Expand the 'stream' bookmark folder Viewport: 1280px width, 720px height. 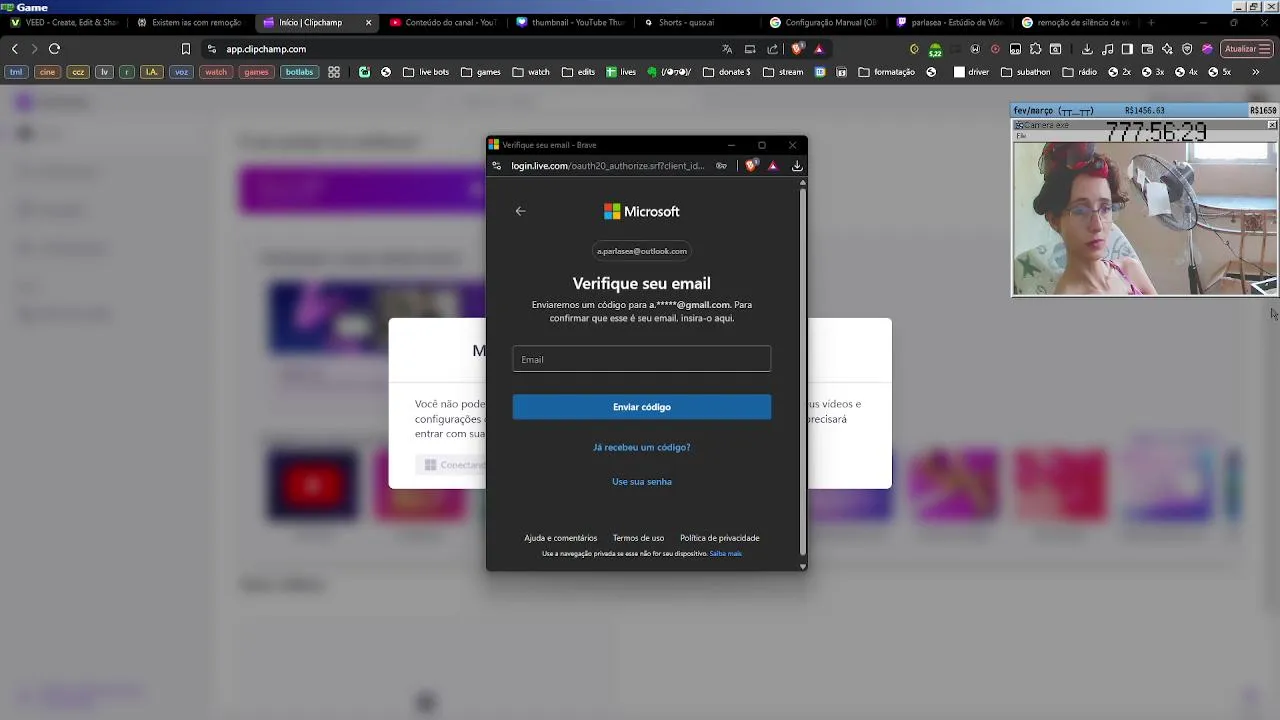(x=783, y=72)
